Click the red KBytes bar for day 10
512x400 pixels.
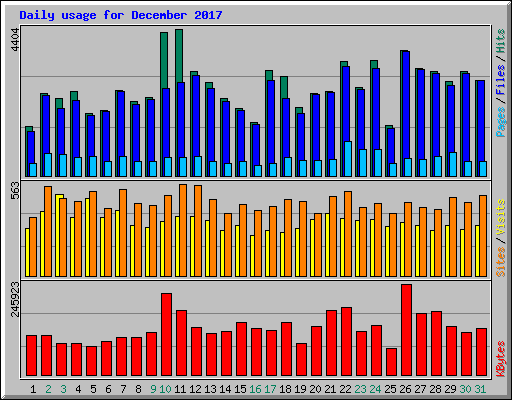[x=166, y=334]
